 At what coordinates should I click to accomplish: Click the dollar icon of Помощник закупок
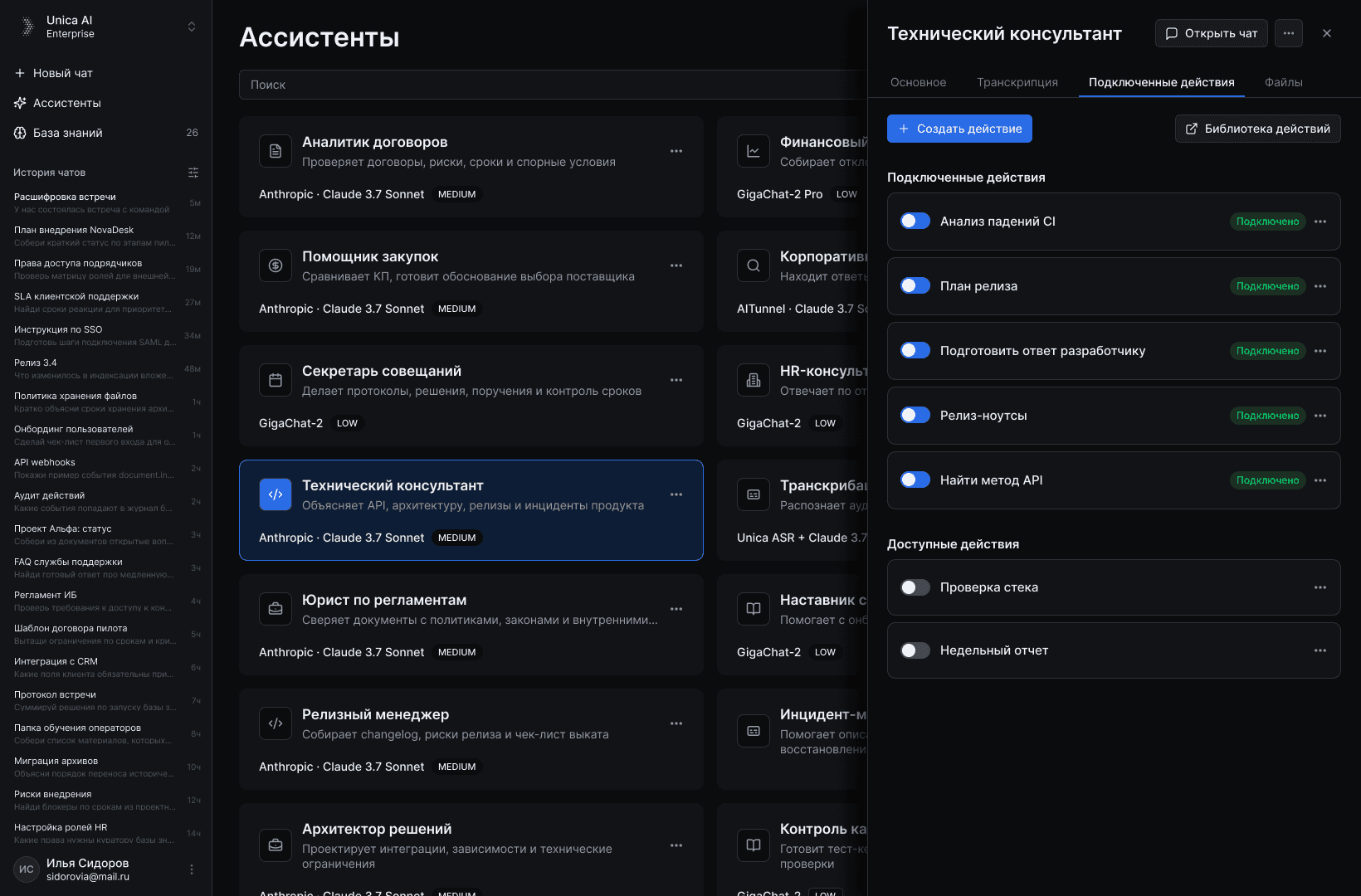[x=276, y=265]
